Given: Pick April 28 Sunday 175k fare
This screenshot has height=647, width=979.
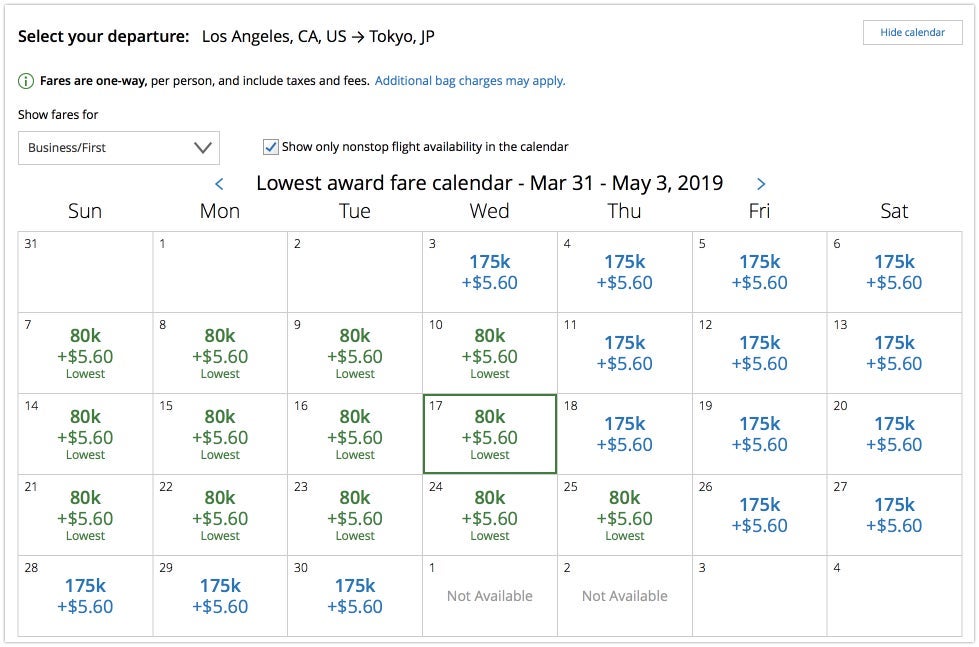Looking at the screenshot, I should coord(85,596).
